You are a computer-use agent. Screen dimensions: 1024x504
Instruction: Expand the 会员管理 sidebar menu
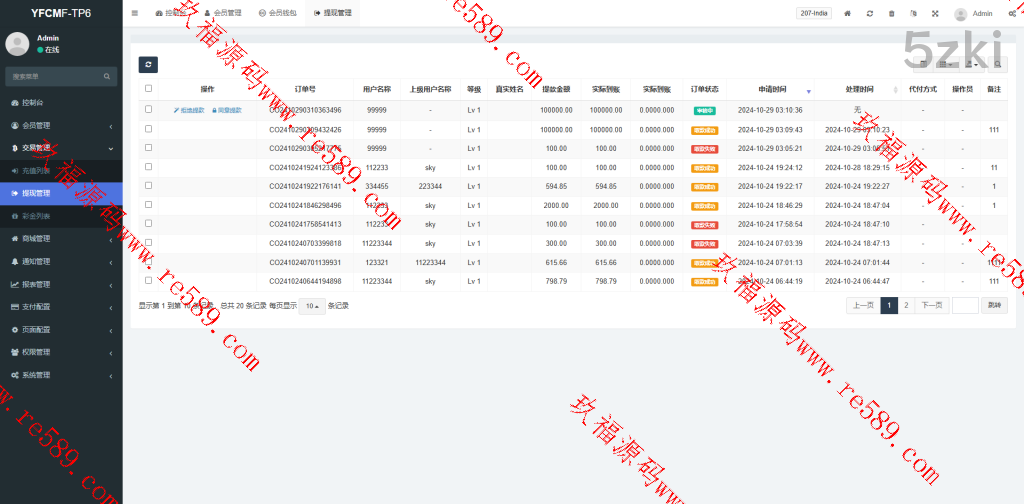60,126
